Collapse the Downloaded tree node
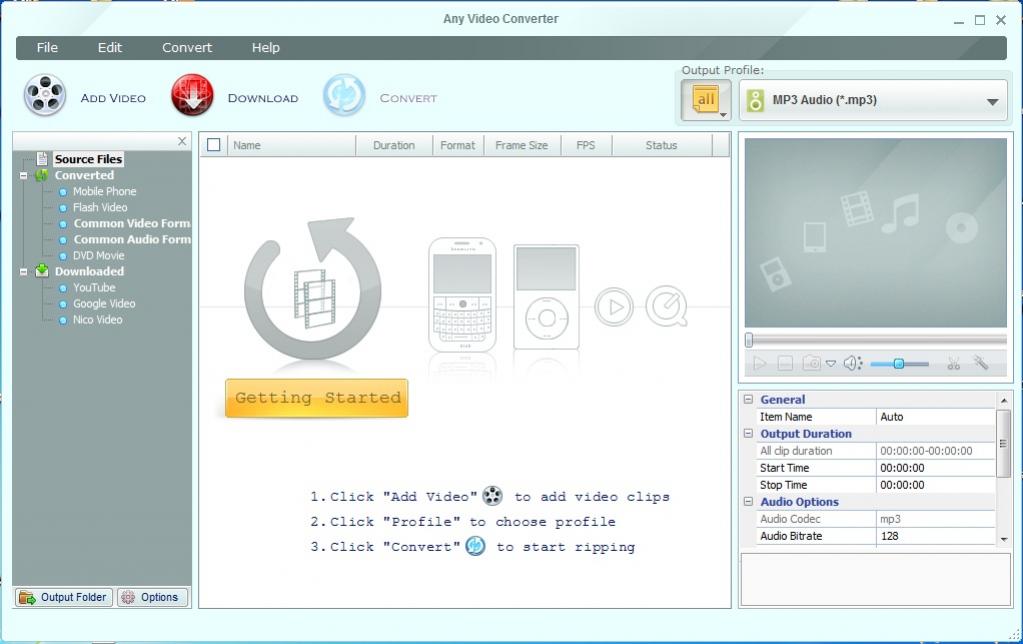1023x644 pixels. point(23,271)
